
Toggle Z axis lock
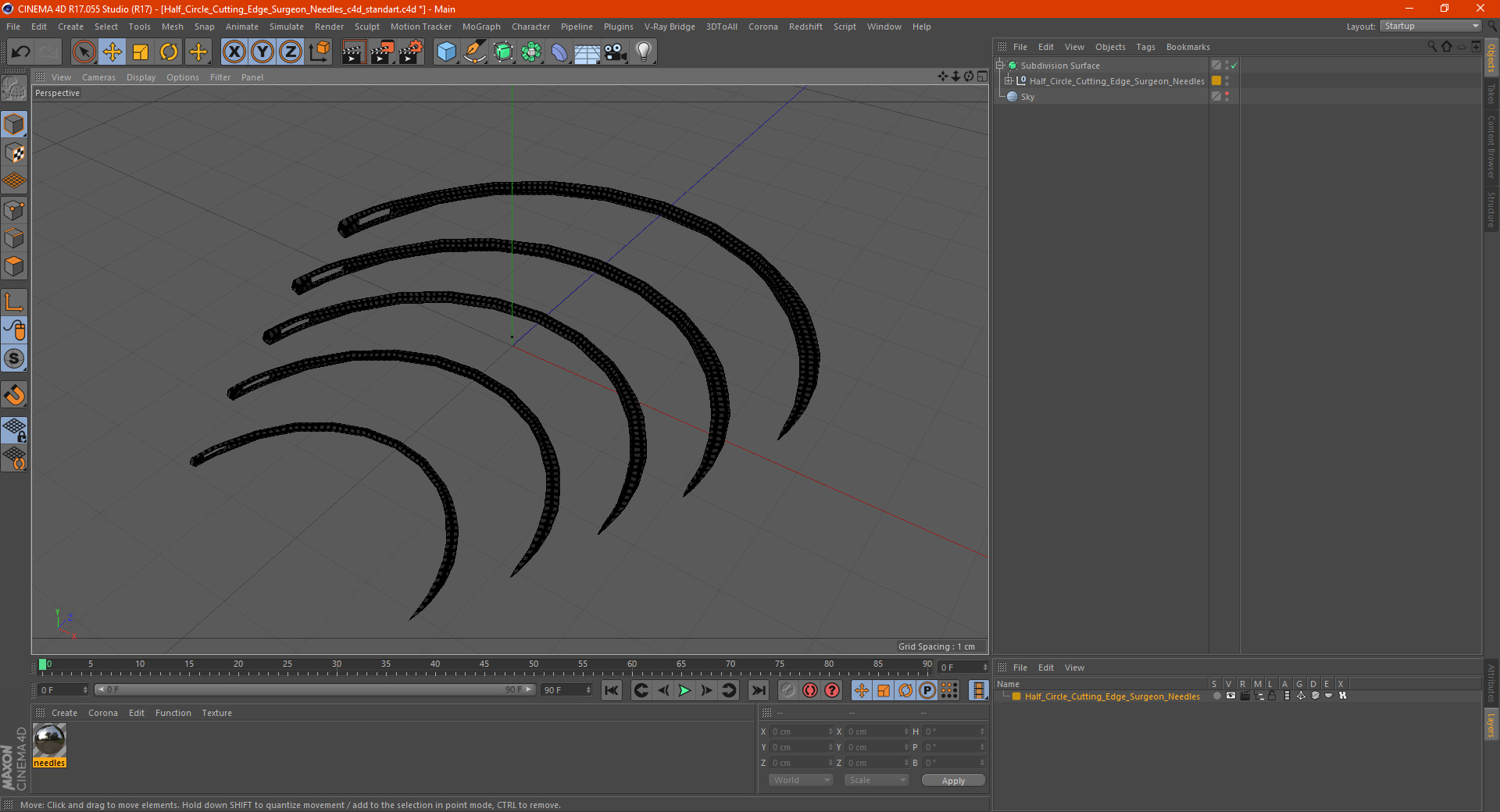tap(291, 52)
